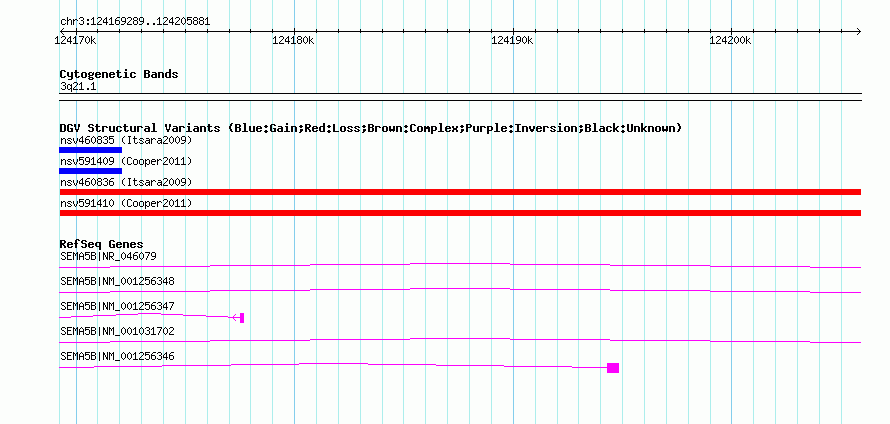Click the magenta exon box of NM_001256346

click(x=613, y=368)
